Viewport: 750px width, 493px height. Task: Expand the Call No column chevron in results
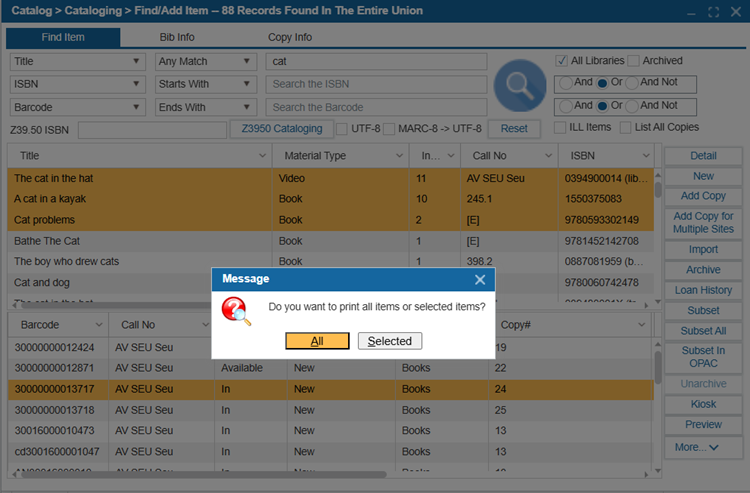(548, 155)
